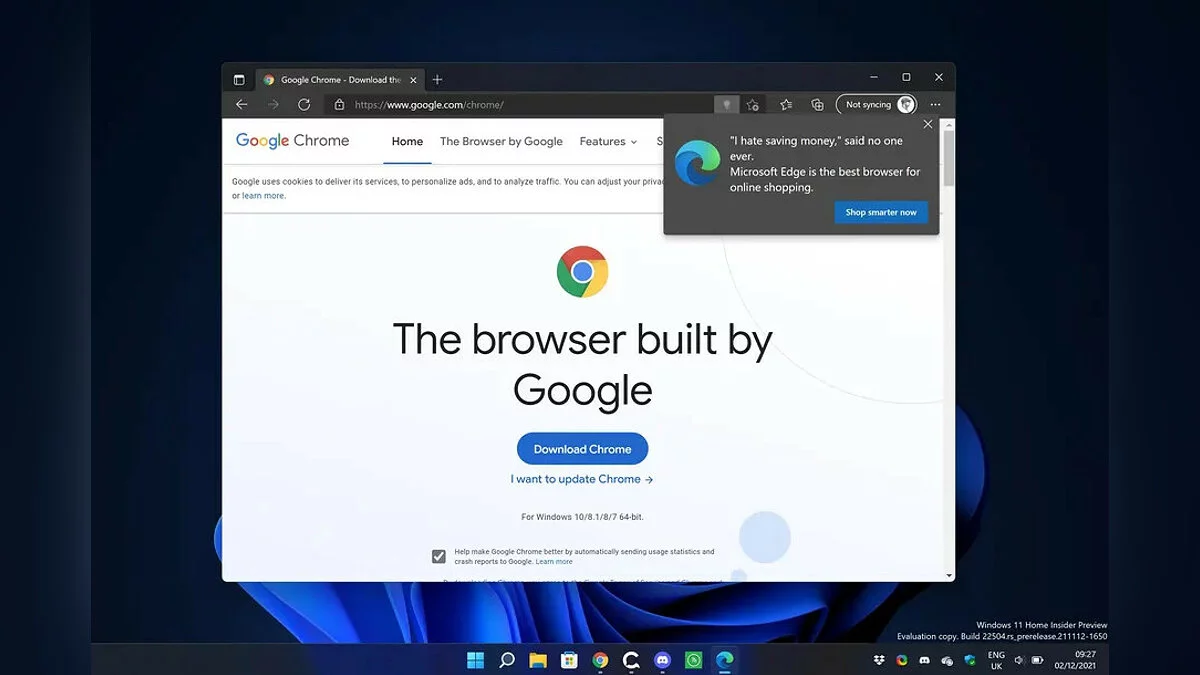Open battery status tray icon
Screen dimensions: 1200x675
coord(1037,660)
